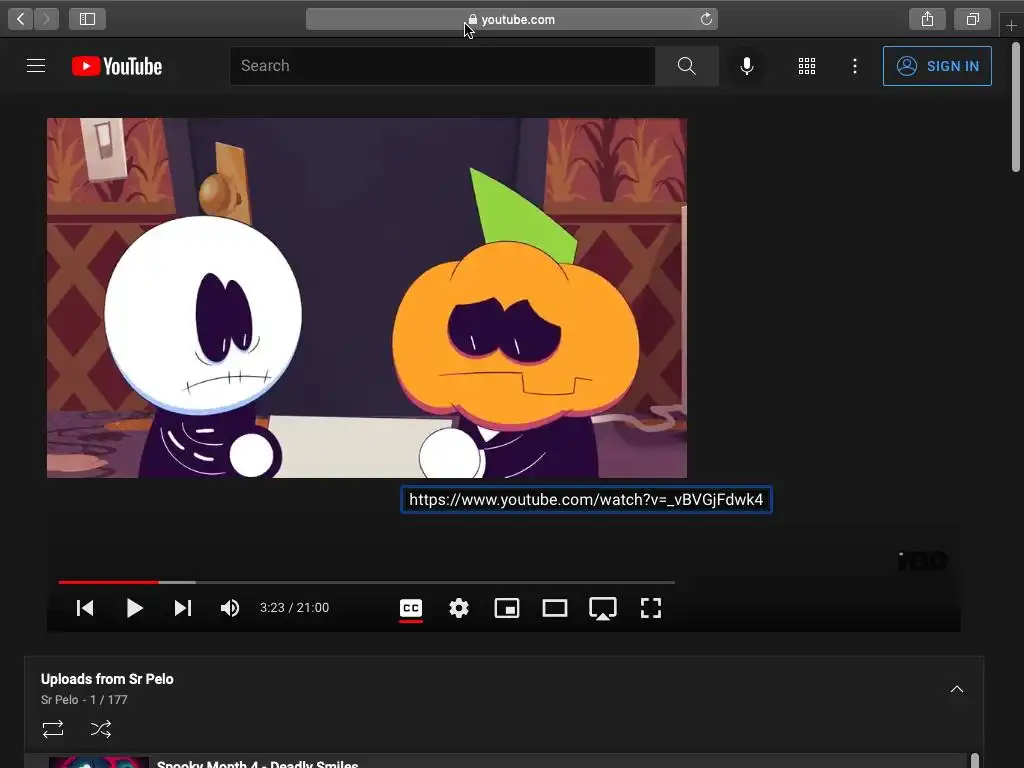
Task: Open YouTube settings three-dot menu
Action: pos(855,66)
